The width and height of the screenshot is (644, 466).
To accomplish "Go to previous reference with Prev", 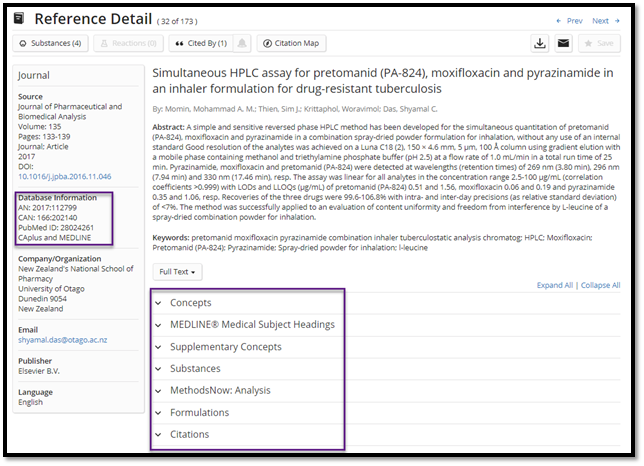I will click(x=570, y=21).
